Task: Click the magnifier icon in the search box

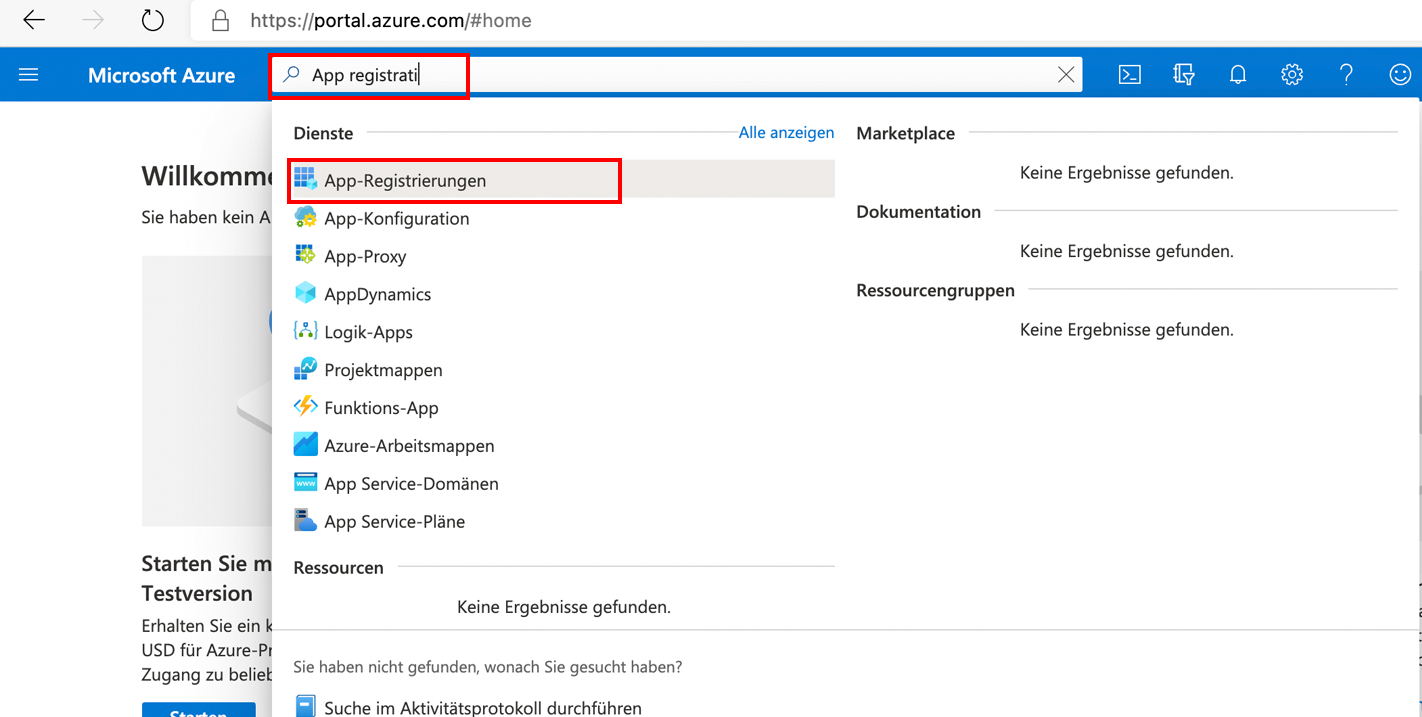Action: coord(292,75)
